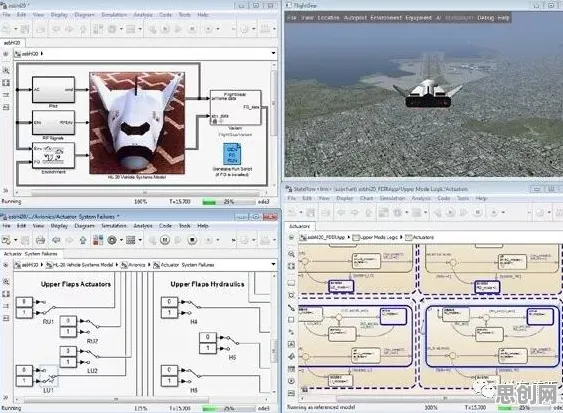Select the FlightGear variant subsystem block
The height and width of the screenshot is (413, 563).
pyautogui.click(x=236, y=108)
